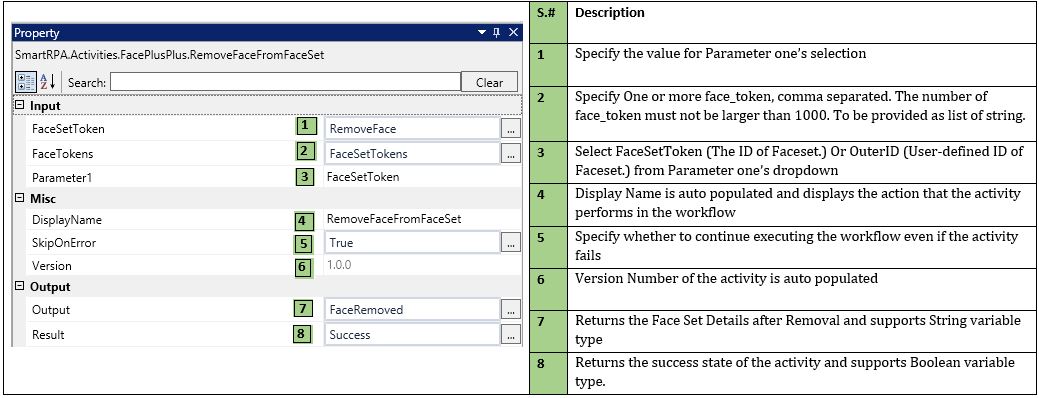Viewport: 1039px width, 398px height.
Task: Open expression editor for Result
Action: click(510, 334)
